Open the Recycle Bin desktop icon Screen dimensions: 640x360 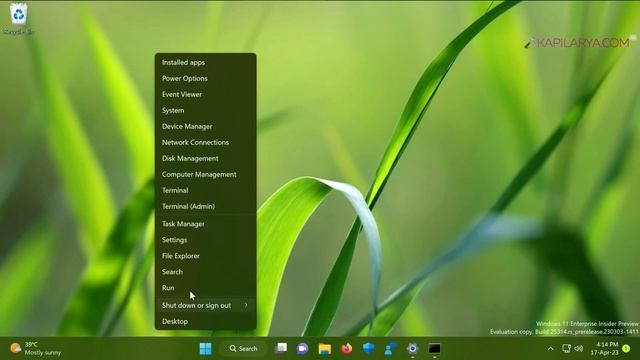(x=18, y=19)
